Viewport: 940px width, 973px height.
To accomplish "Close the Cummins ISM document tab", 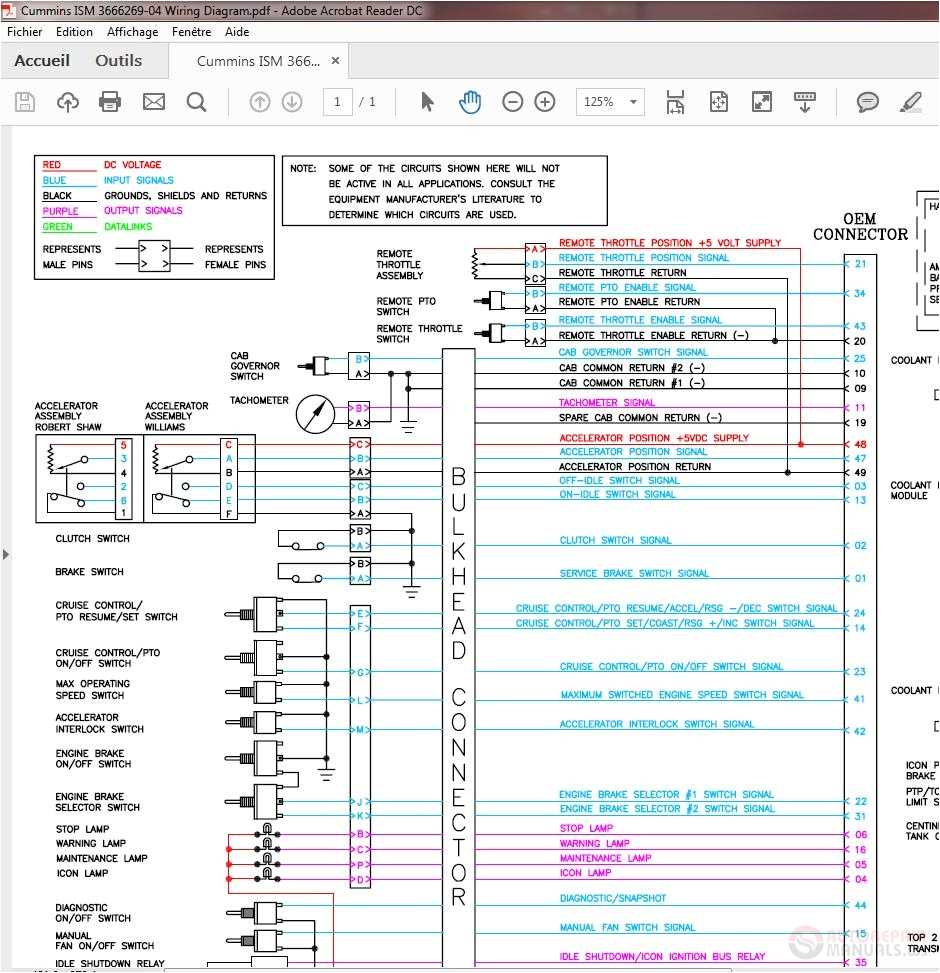I will (x=336, y=61).
